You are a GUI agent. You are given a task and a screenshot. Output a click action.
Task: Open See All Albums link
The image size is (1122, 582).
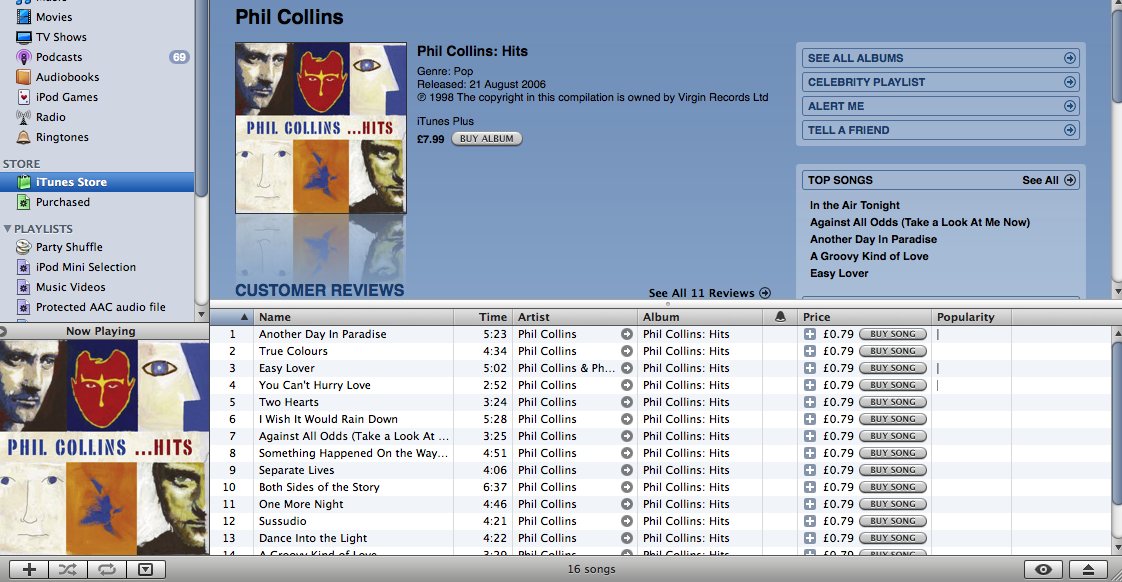tap(941, 58)
